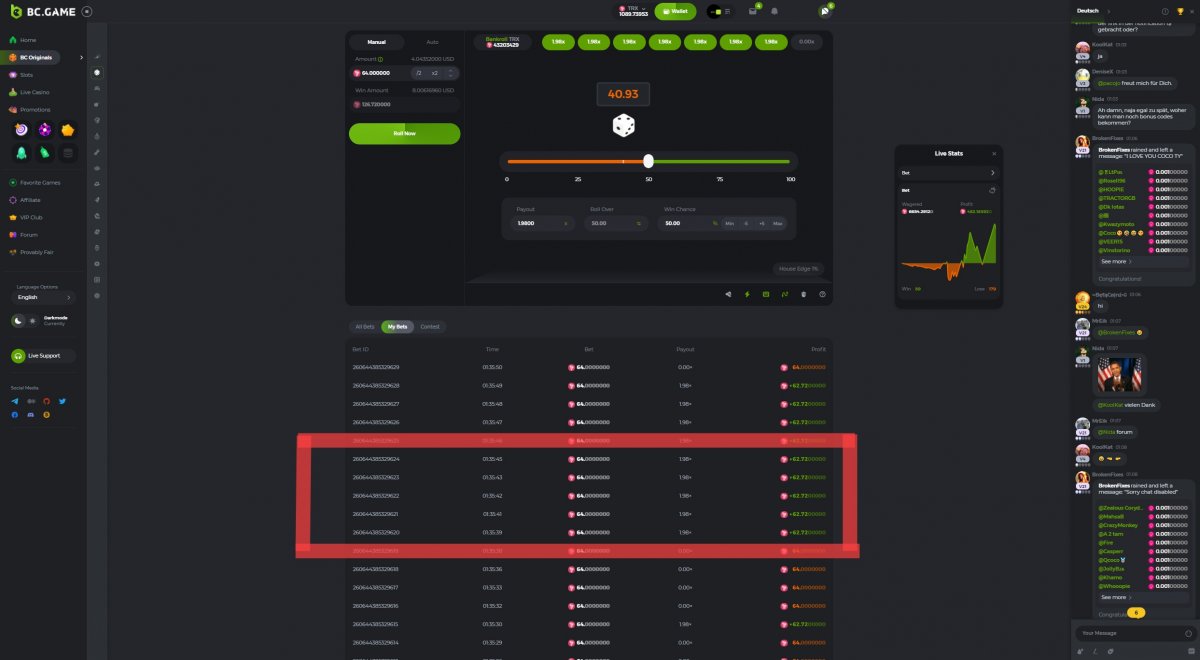
Task: Expand the Bet selector in Live Stats
Action: click(948, 172)
